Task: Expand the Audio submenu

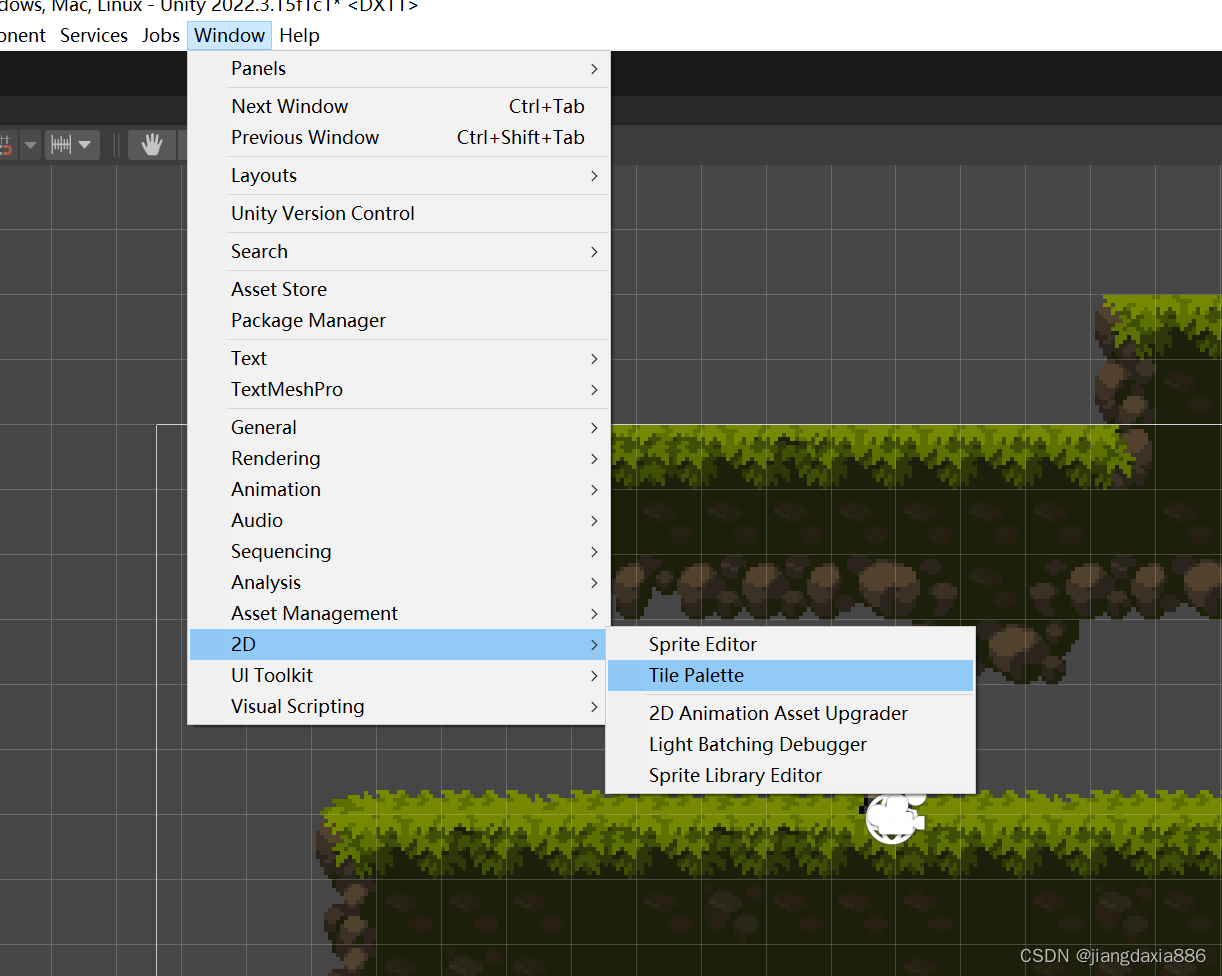Action: coord(399,520)
